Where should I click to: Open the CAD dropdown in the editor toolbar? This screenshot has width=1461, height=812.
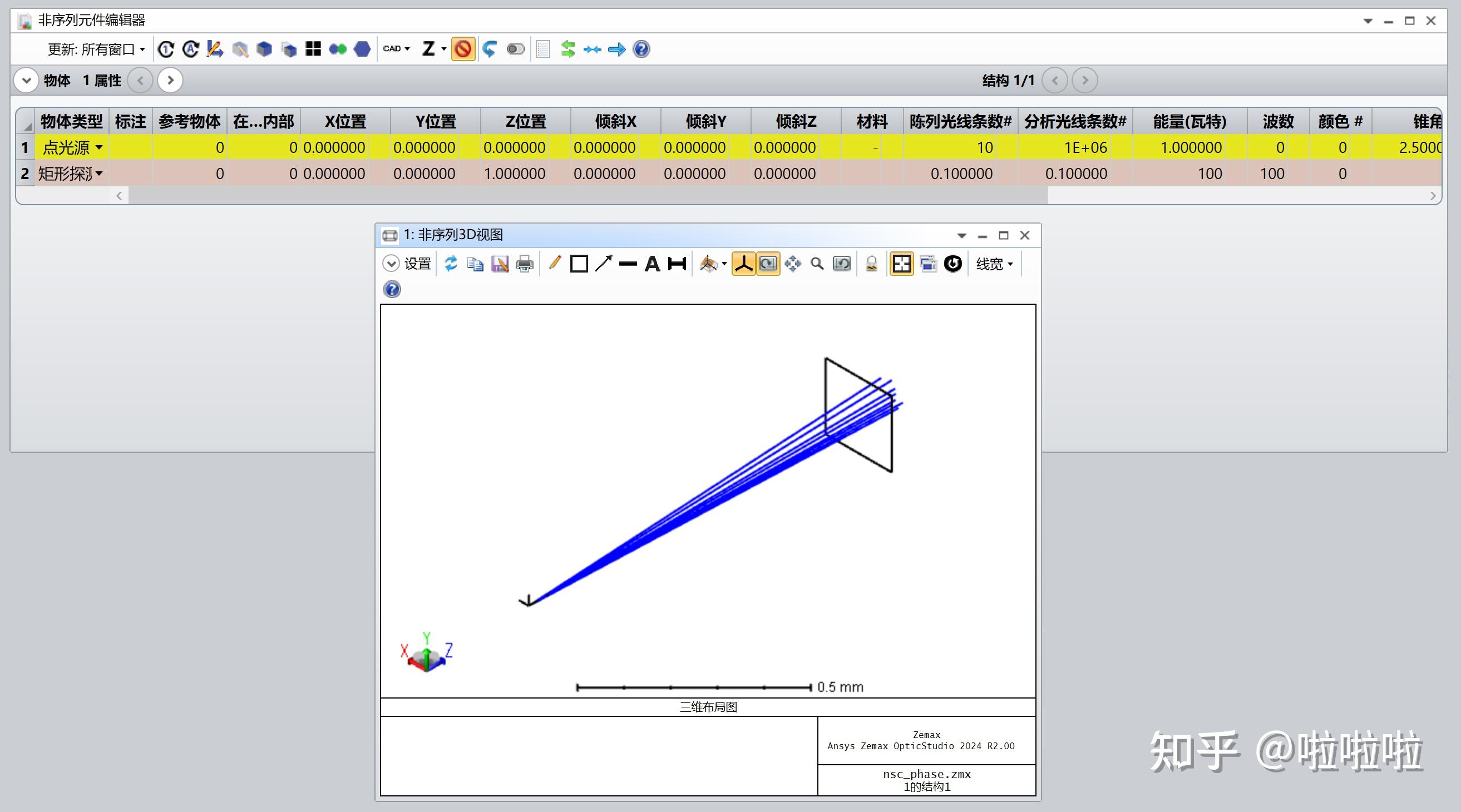pyautogui.click(x=397, y=49)
